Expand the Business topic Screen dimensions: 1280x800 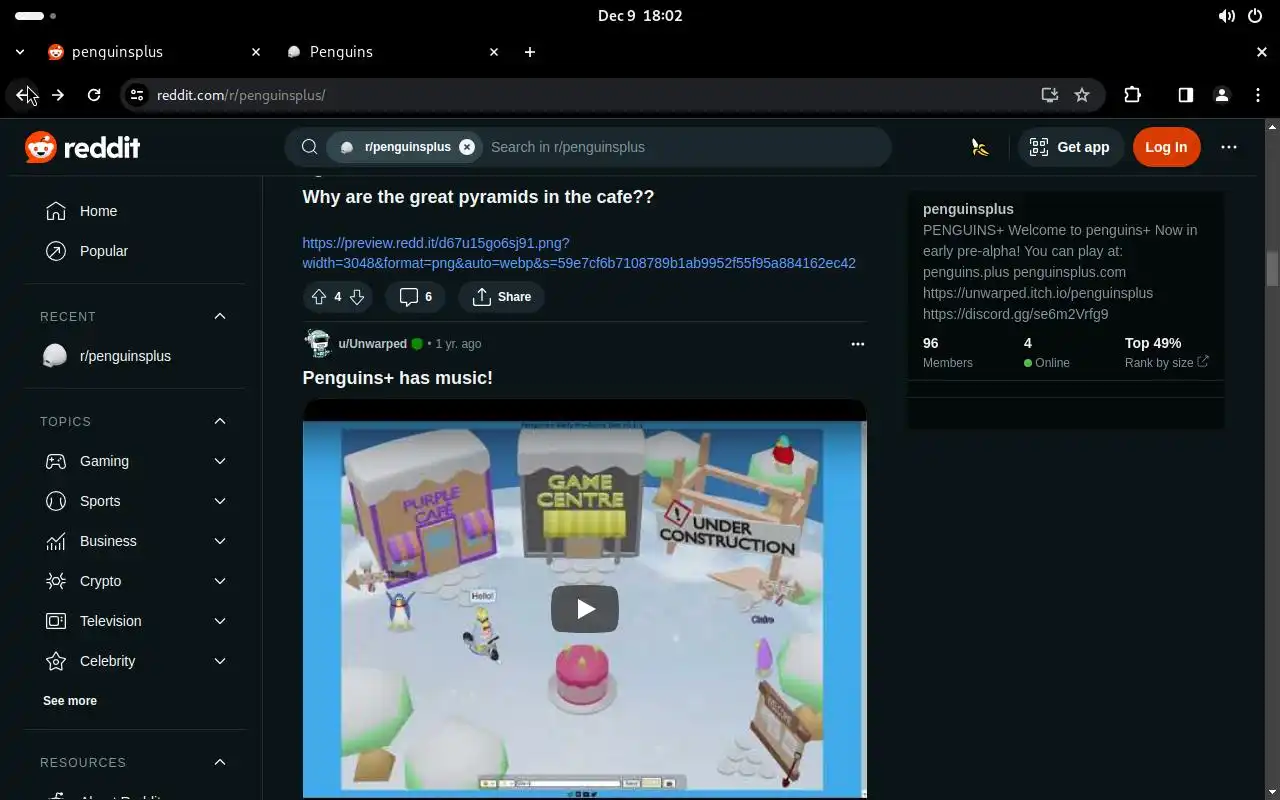[220, 541]
